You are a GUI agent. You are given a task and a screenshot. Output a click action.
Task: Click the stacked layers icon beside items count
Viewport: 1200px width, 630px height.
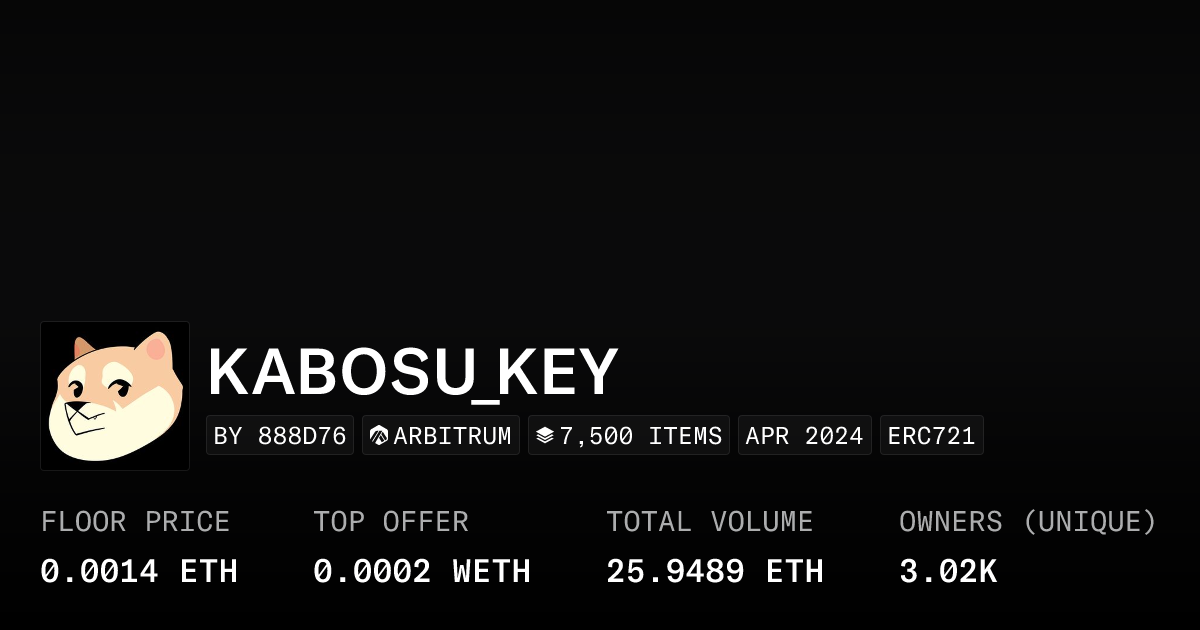(x=545, y=436)
